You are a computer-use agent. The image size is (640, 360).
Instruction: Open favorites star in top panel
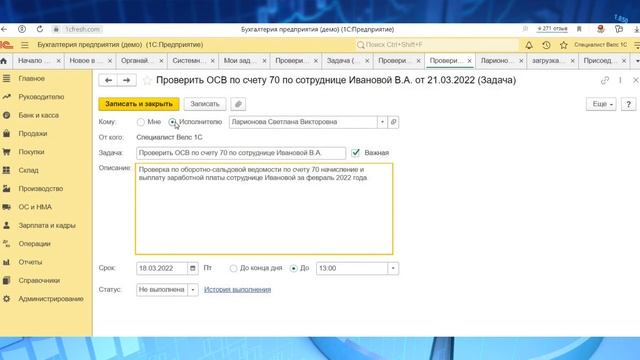[x=564, y=45]
